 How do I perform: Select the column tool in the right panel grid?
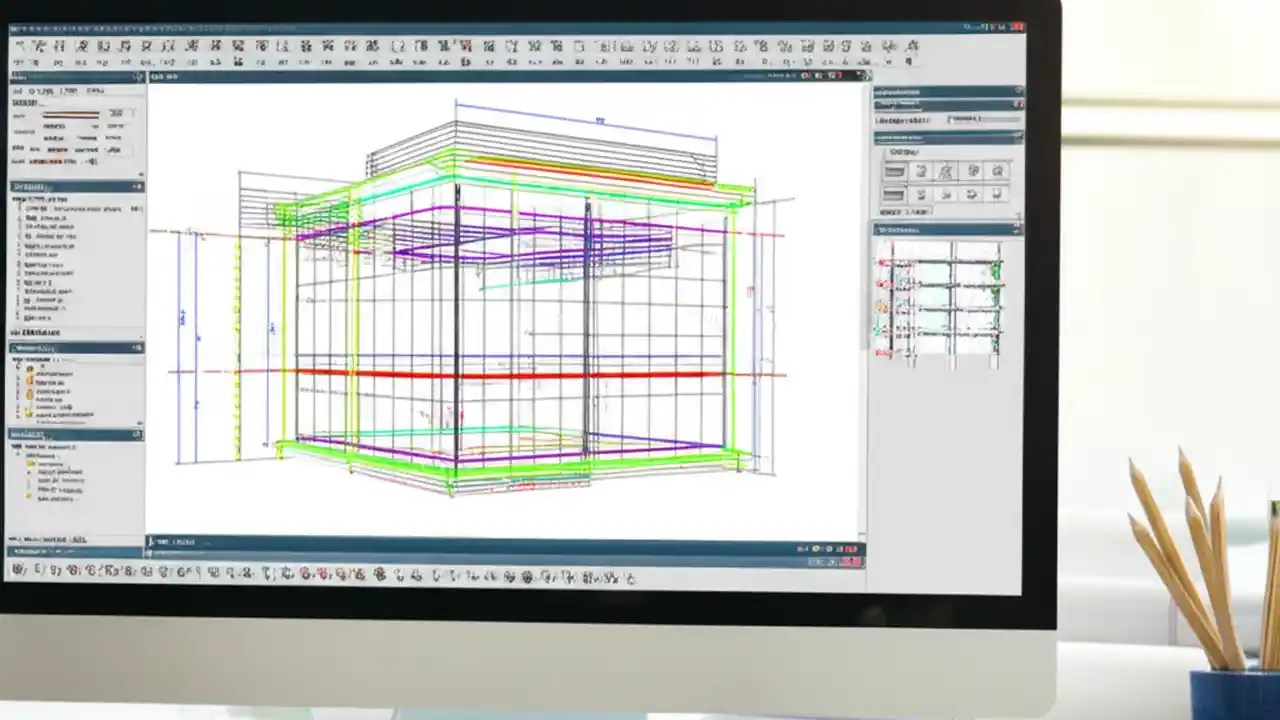pos(922,171)
